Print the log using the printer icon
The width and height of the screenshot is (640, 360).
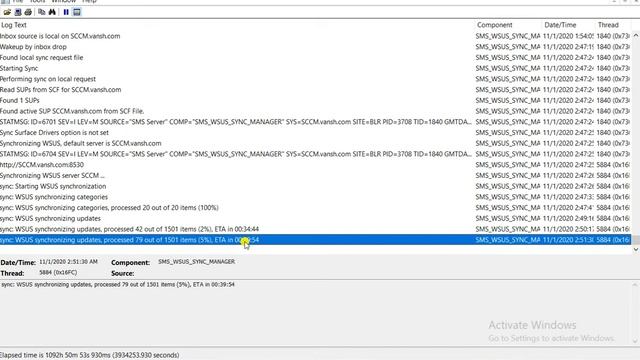click(28, 12)
